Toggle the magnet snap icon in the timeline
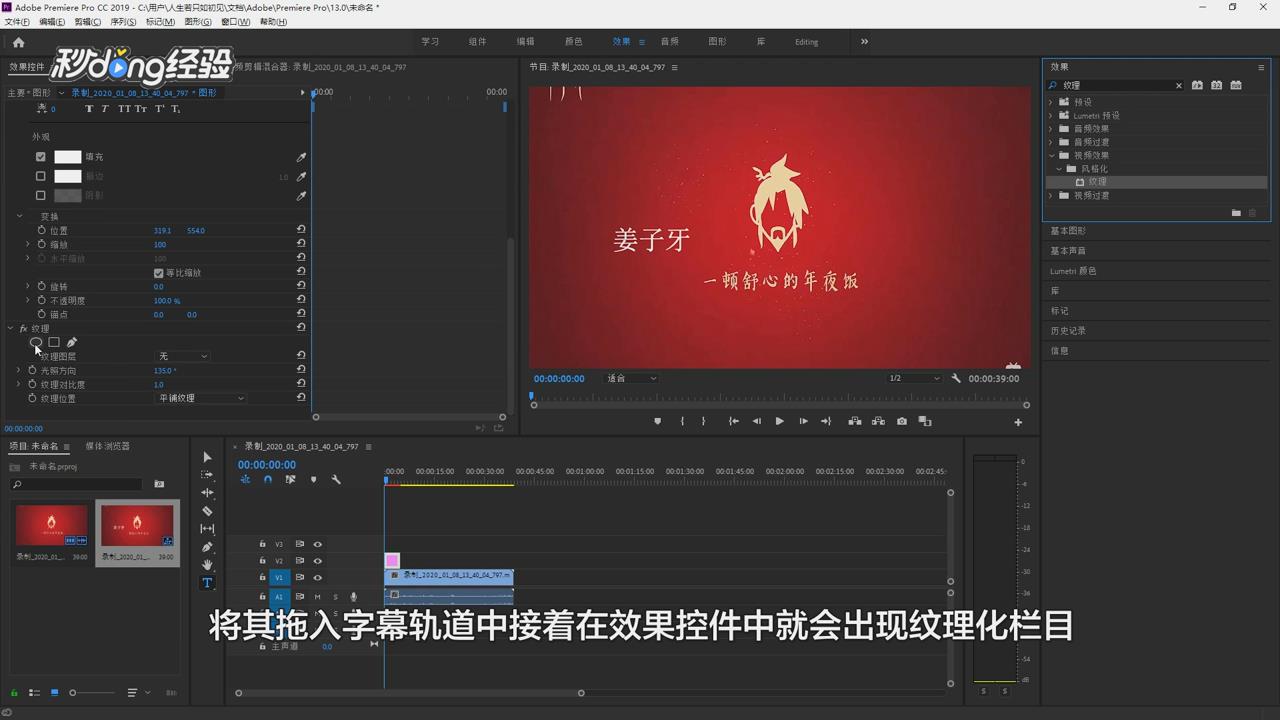 [267, 480]
